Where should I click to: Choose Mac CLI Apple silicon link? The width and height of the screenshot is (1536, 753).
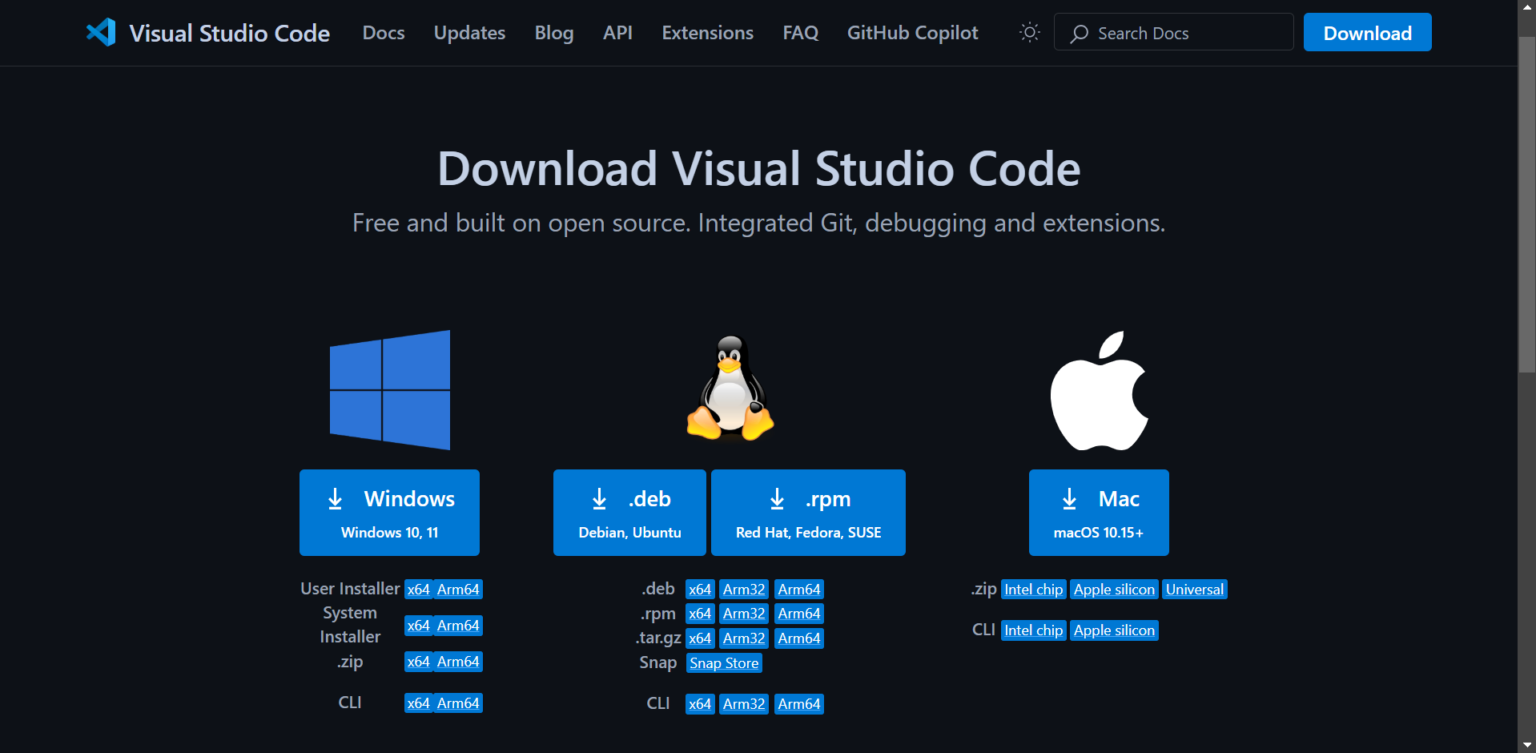click(x=1114, y=631)
